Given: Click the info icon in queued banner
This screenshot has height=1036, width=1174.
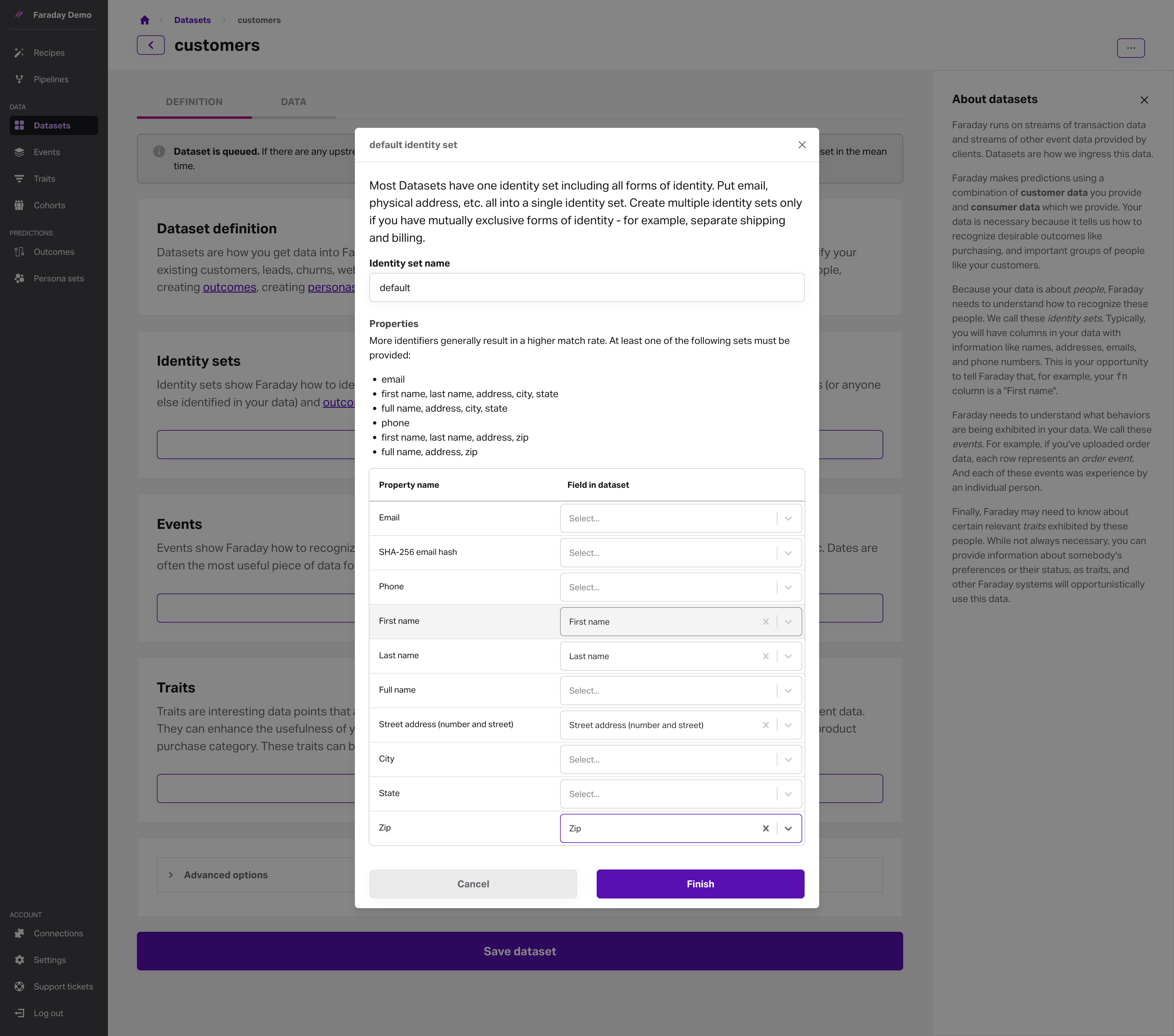Looking at the screenshot, I should coord(159,152).
